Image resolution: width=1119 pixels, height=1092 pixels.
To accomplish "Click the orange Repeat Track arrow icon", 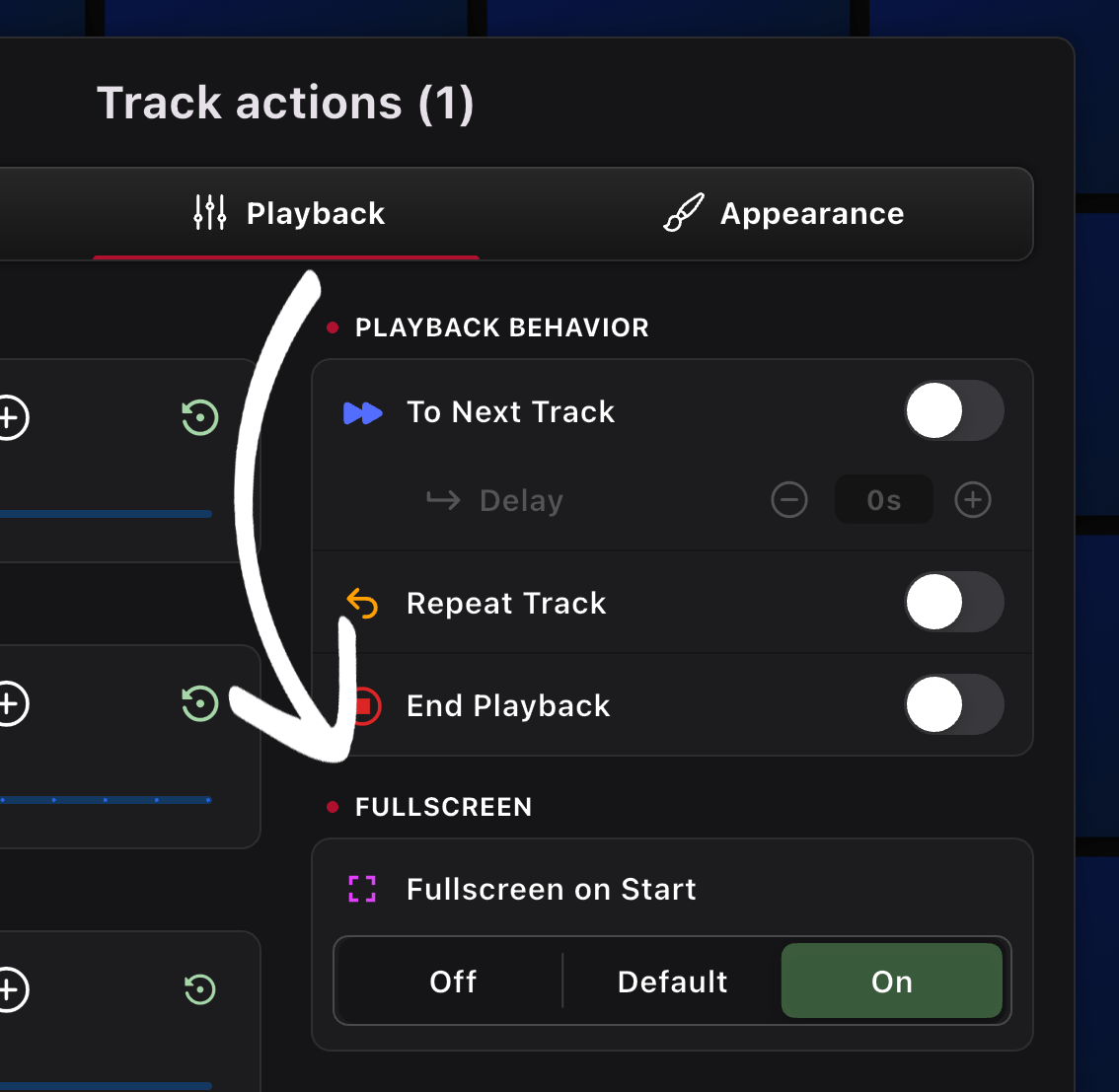I will pos(360,602).
